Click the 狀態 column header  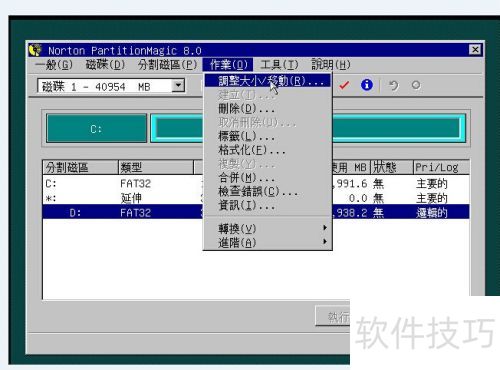point(392,167)
